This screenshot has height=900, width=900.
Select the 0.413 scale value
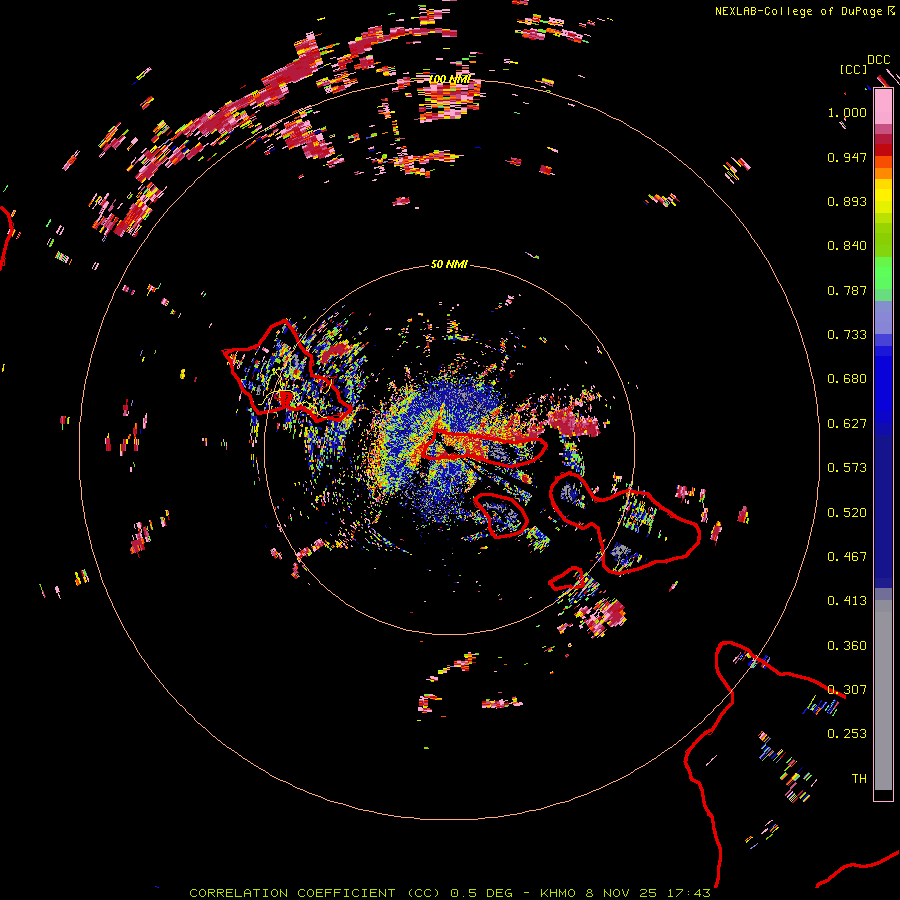click(x=847, y=601)
